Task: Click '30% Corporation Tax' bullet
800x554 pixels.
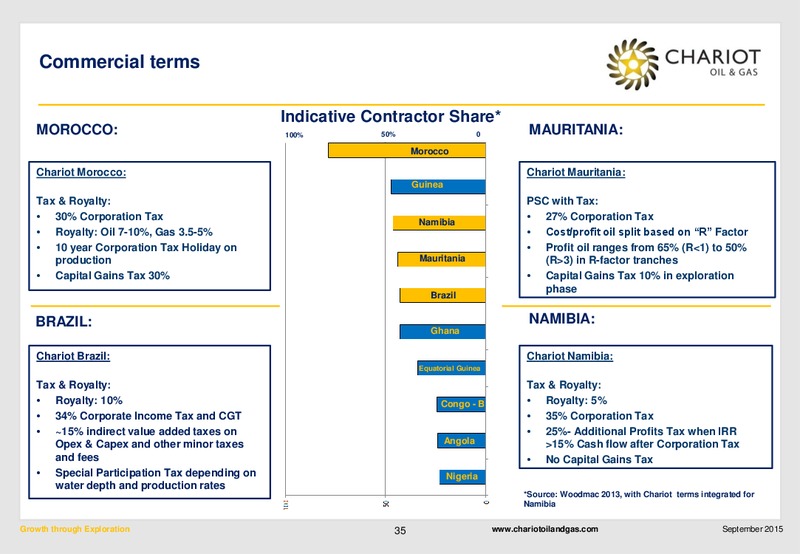Action: click(109, 216)
